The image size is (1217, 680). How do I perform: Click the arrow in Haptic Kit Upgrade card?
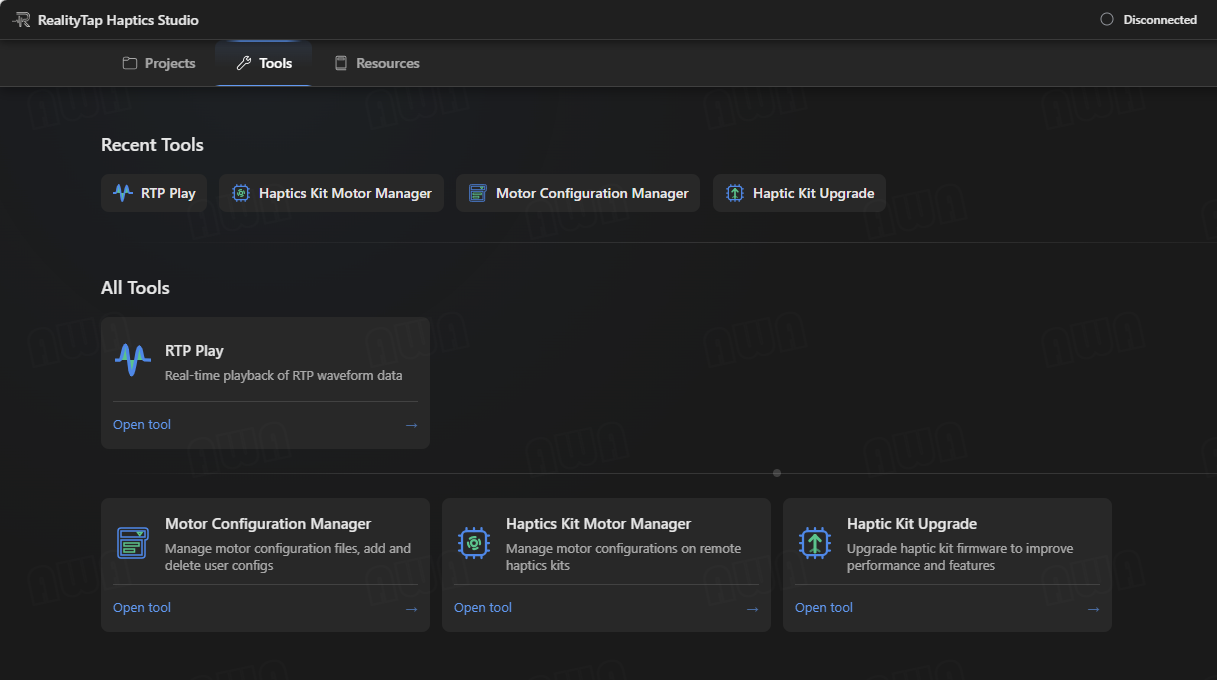pyautogui.click(x=1093, y=609)
